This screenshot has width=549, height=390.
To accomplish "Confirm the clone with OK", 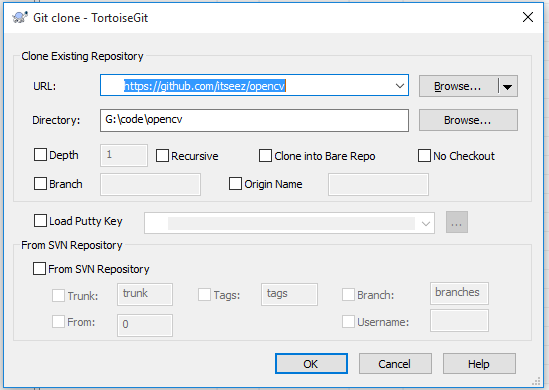I will click(x=311, y=364).
